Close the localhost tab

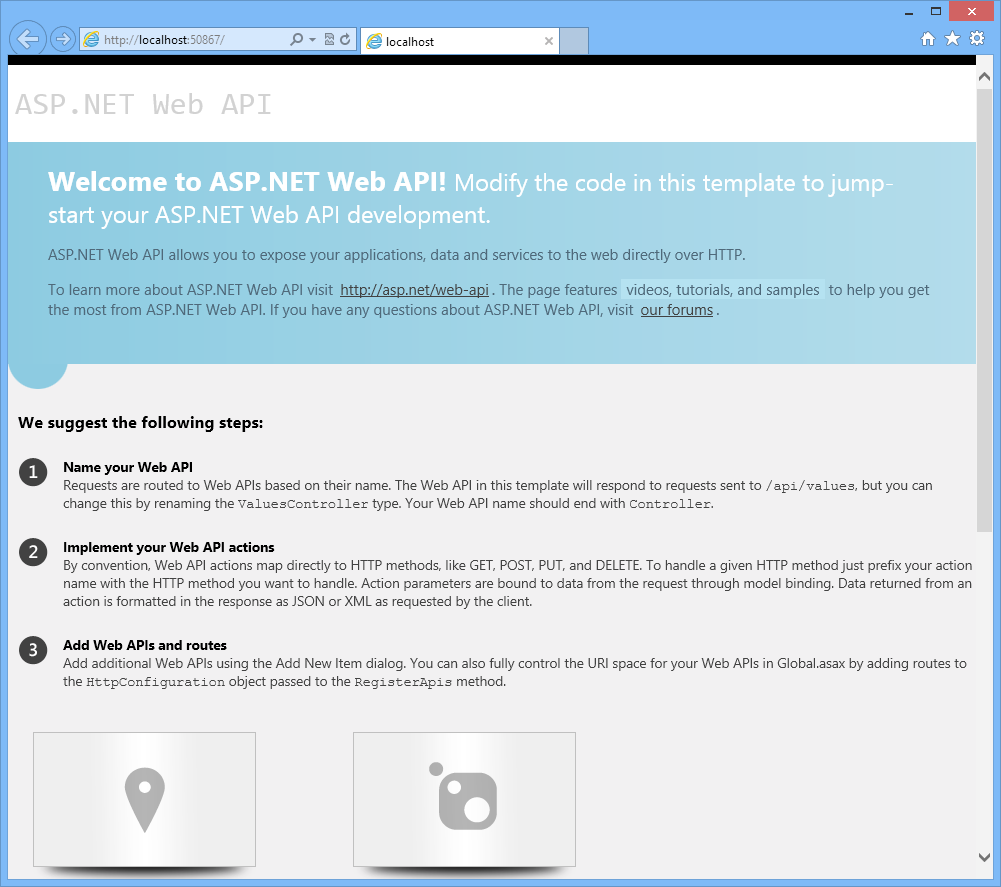(548, 42)
